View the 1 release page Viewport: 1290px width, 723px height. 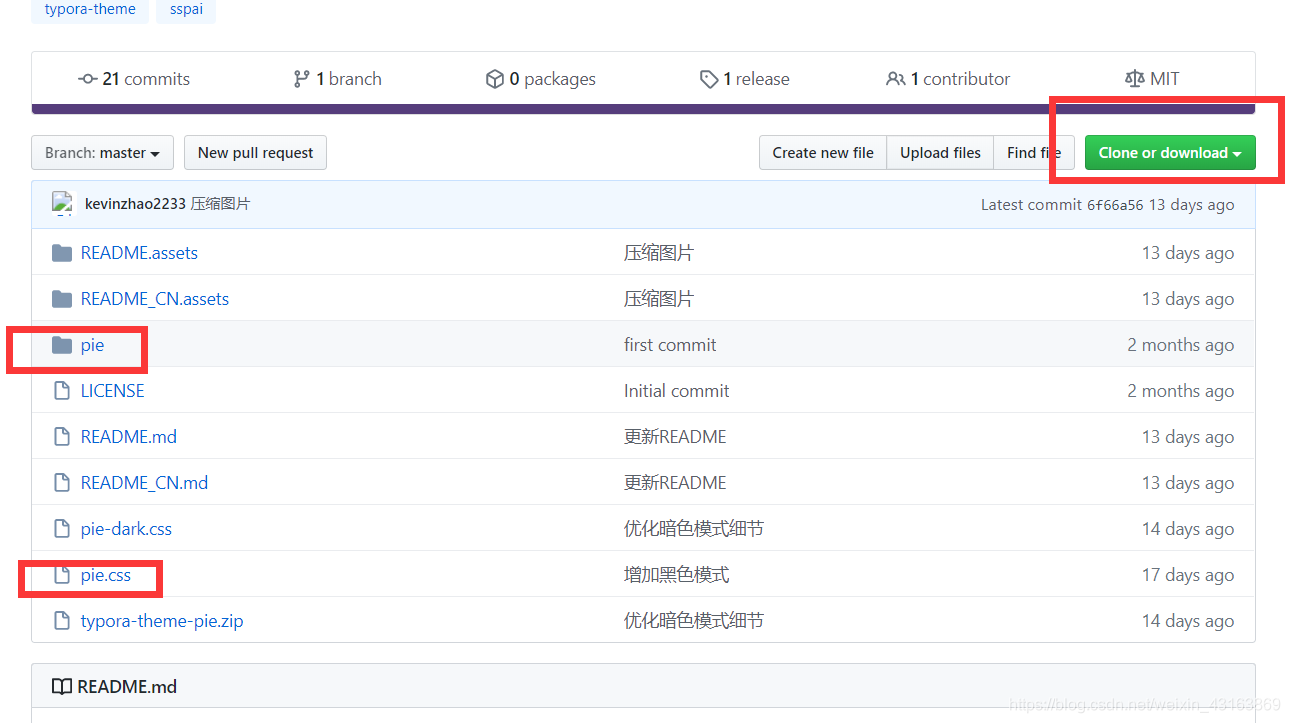745,79
